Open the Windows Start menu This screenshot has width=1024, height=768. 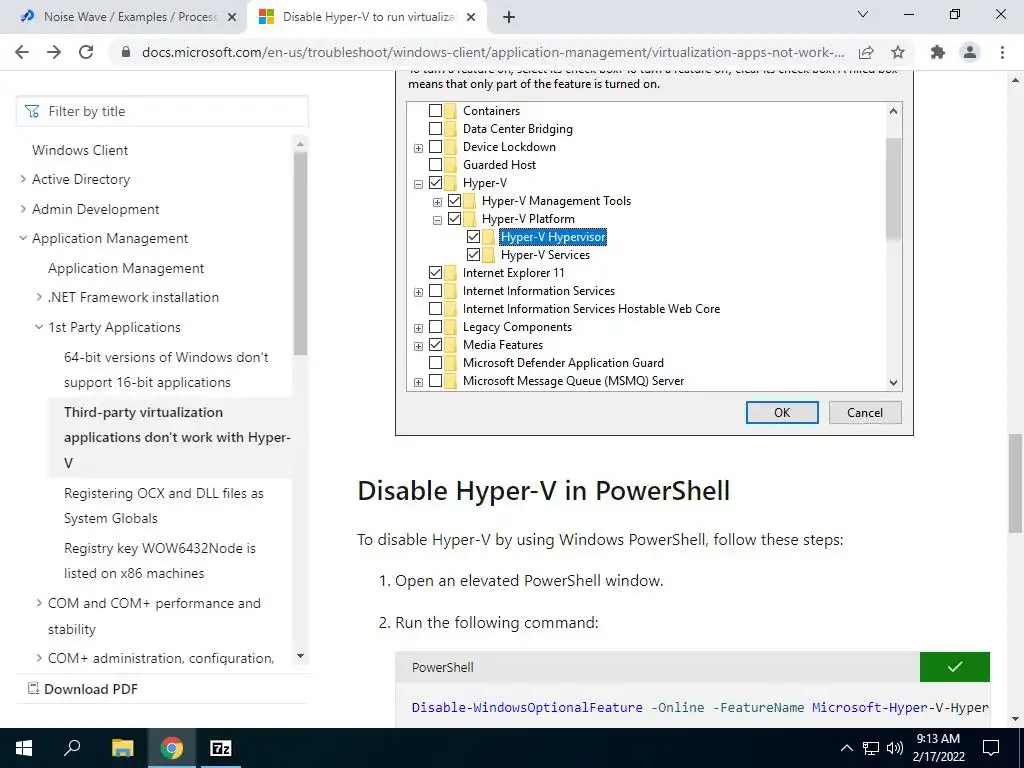(x=24, y=748)
